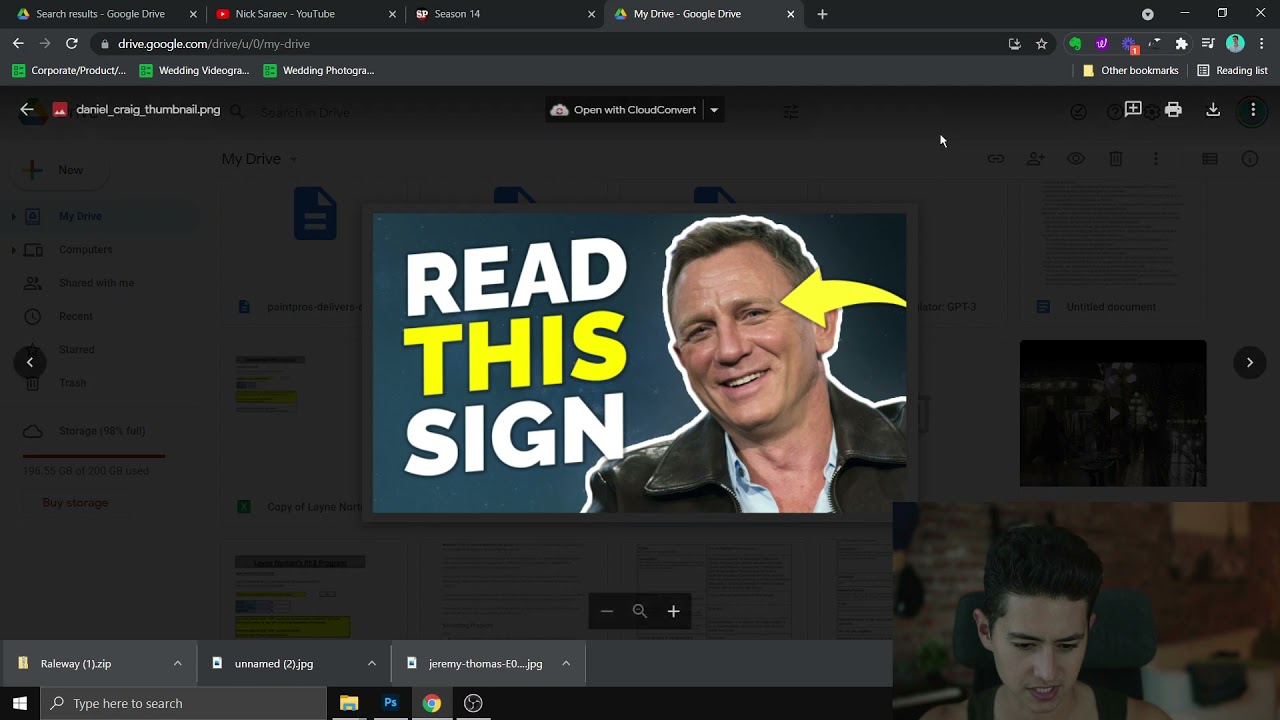This screenshot has width=1280, height=720.
Task: Switch Drive to list view layout
Action: (1209, 158)
